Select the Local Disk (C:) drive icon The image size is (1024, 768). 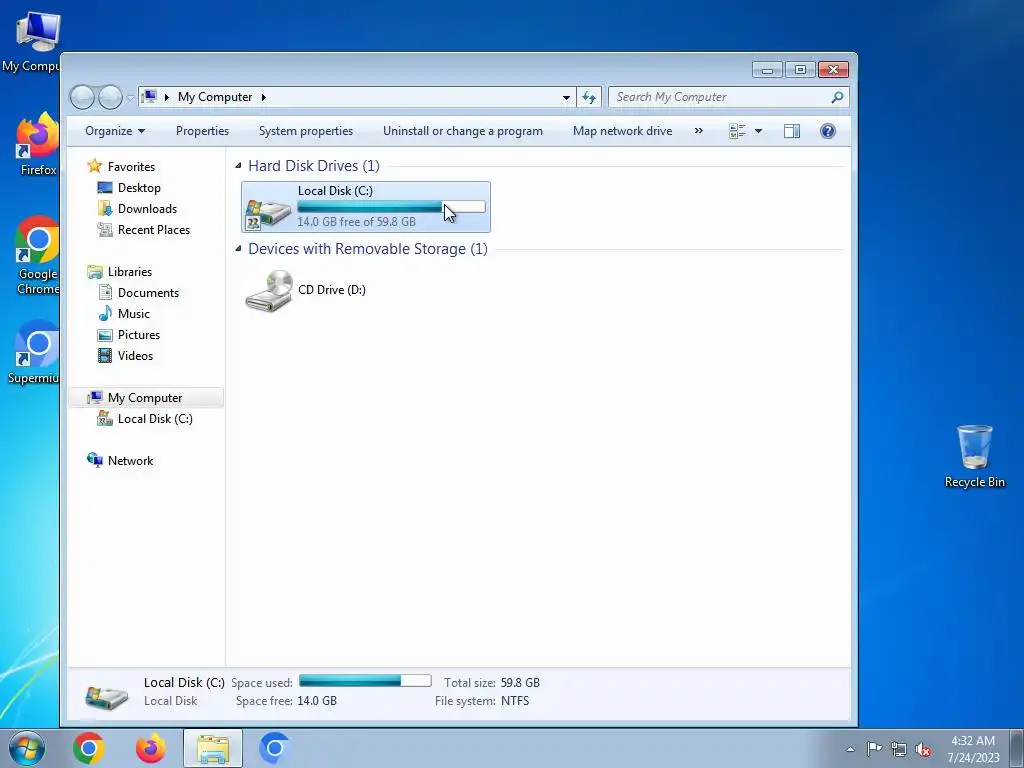(x=268, y=214)
